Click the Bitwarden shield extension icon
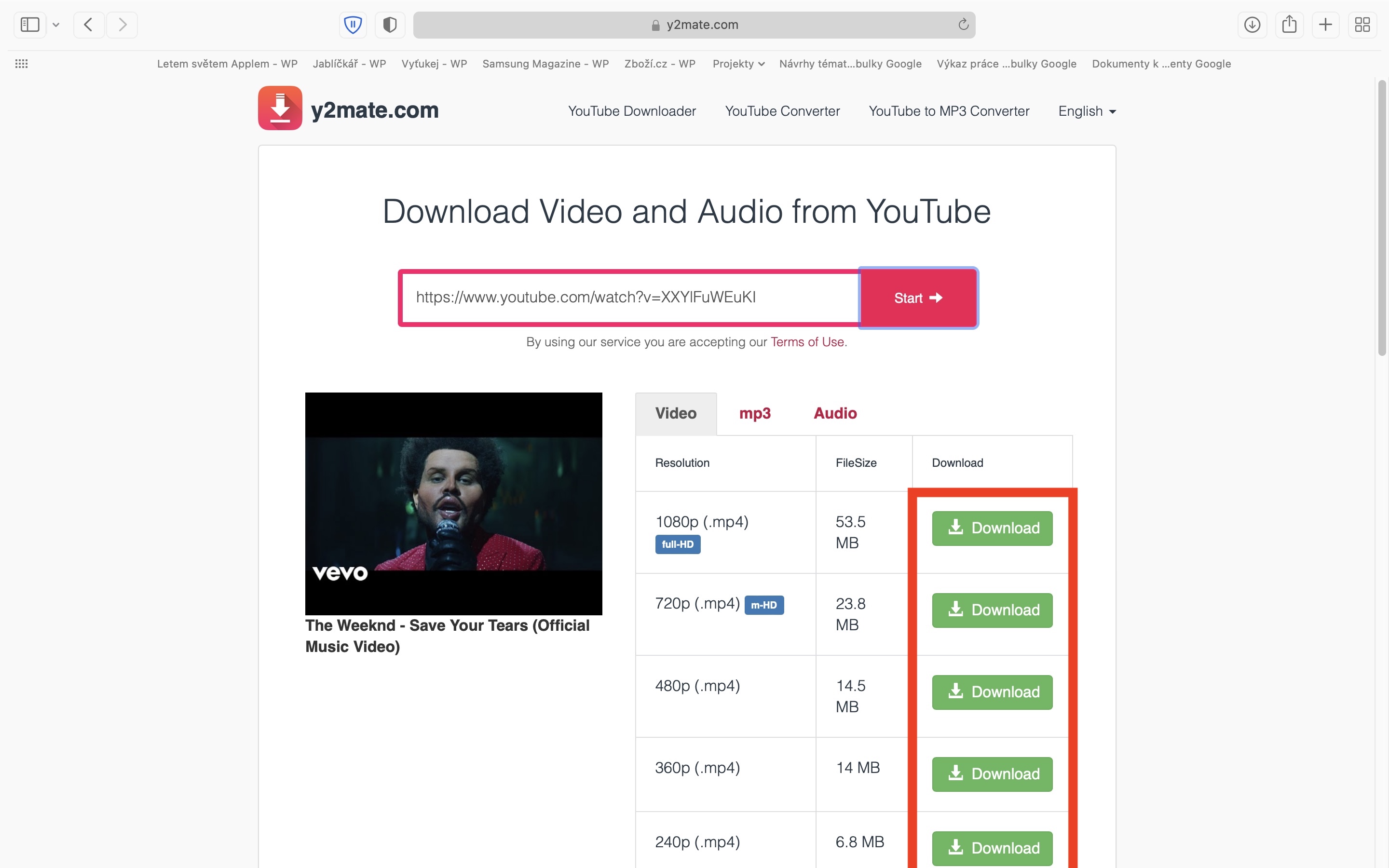This screenshot has width=1389, height=868. pos(353,25)
